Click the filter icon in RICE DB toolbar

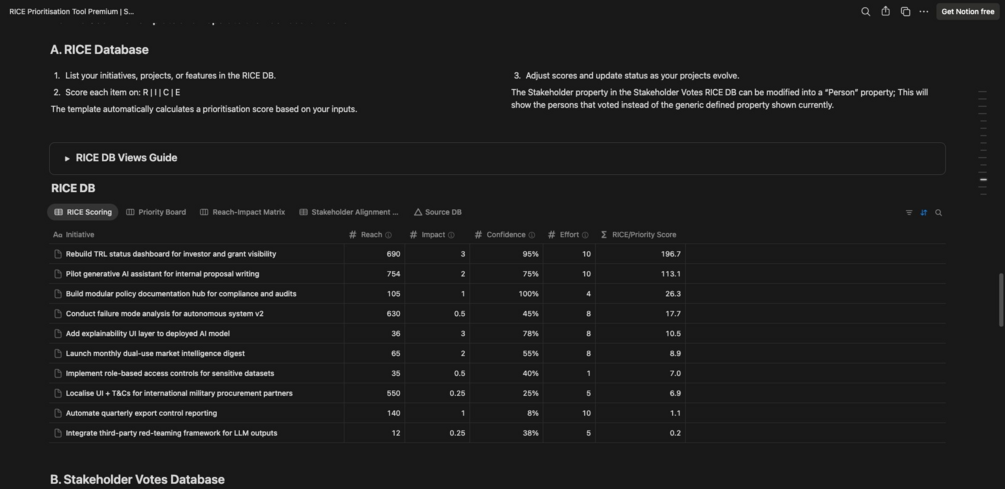coord(909,212)
